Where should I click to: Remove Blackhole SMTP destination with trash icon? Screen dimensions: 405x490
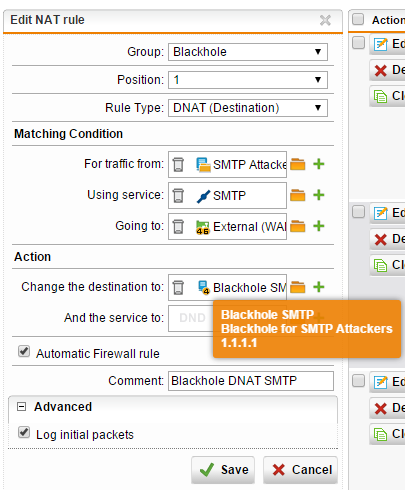(178, 287)
